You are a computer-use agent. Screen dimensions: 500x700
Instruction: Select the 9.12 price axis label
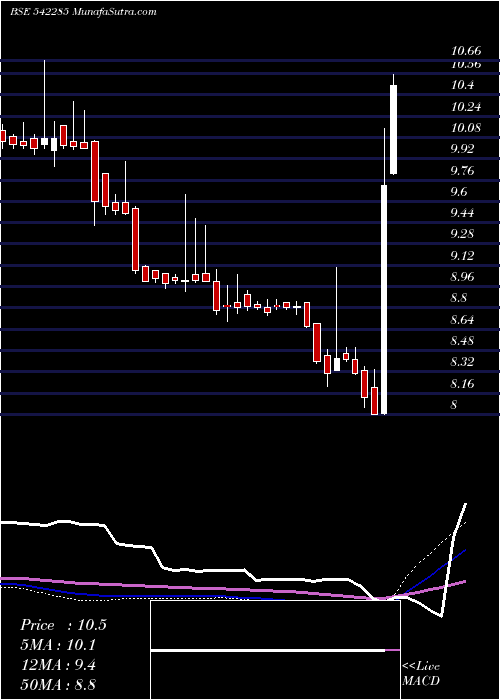(463, 255)
